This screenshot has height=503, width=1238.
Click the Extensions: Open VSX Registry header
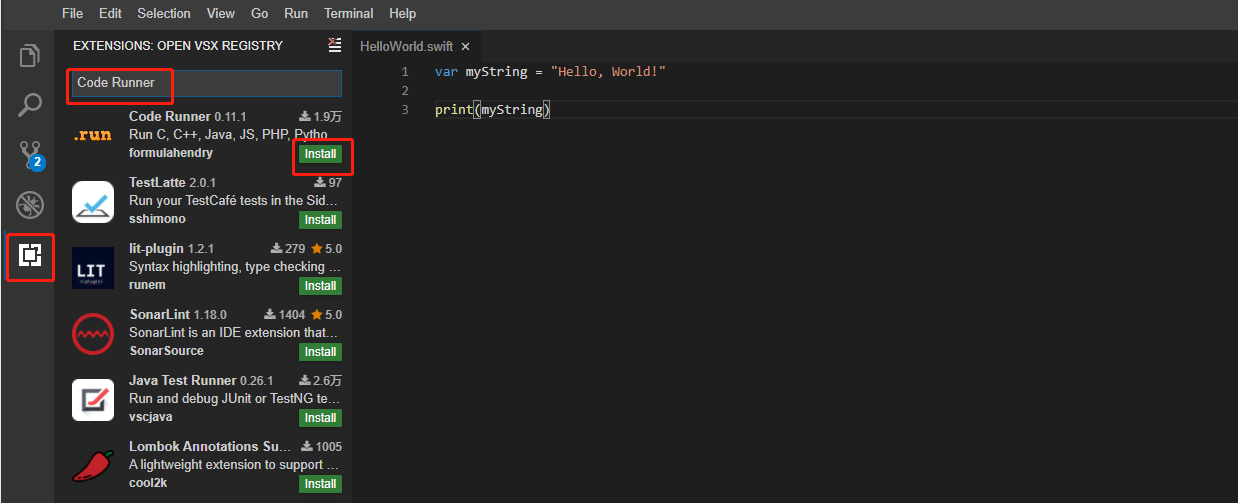[x=178, y=45]
